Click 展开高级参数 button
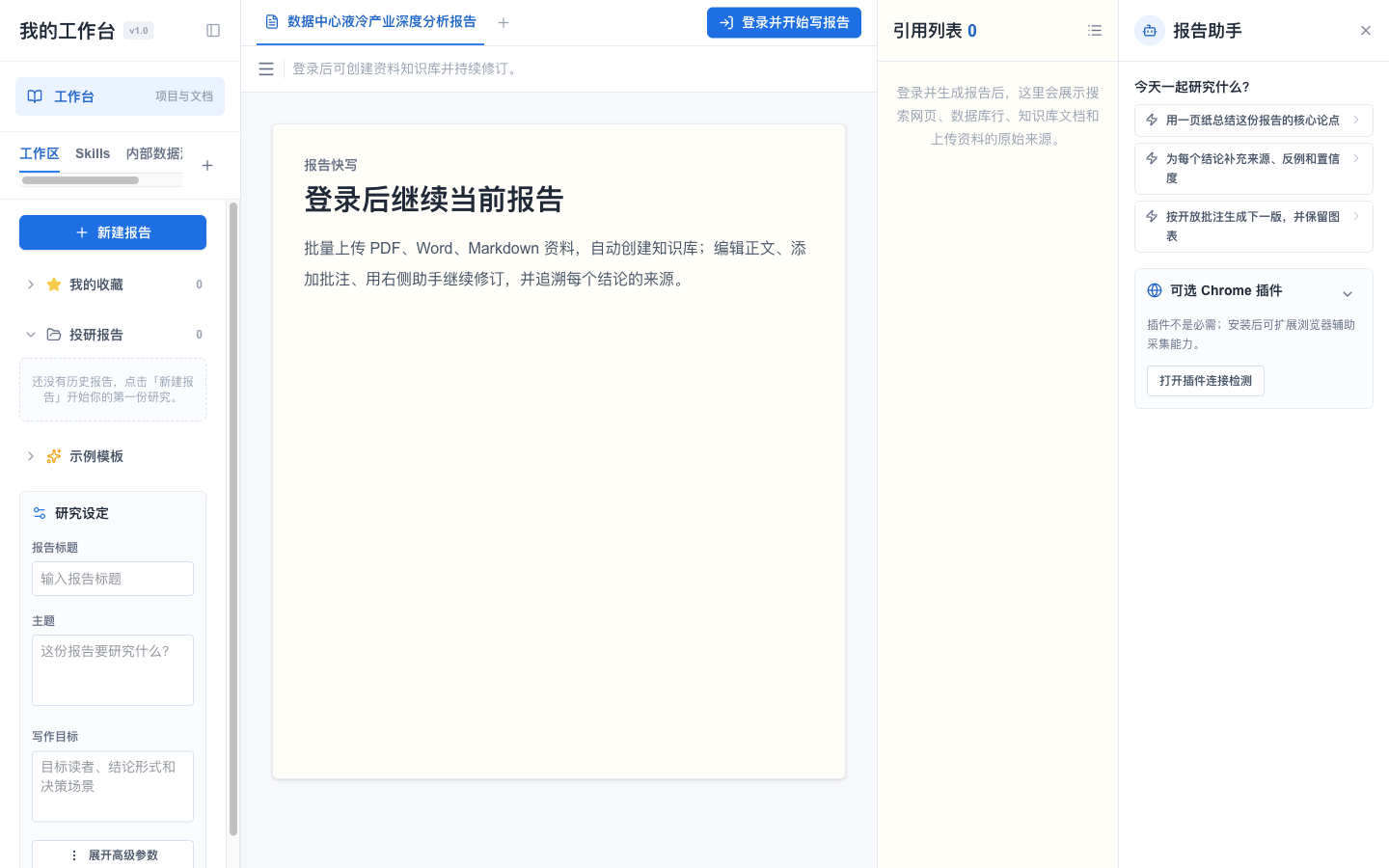Viewport: 1389px width, 868px height. tap(113, 855)
